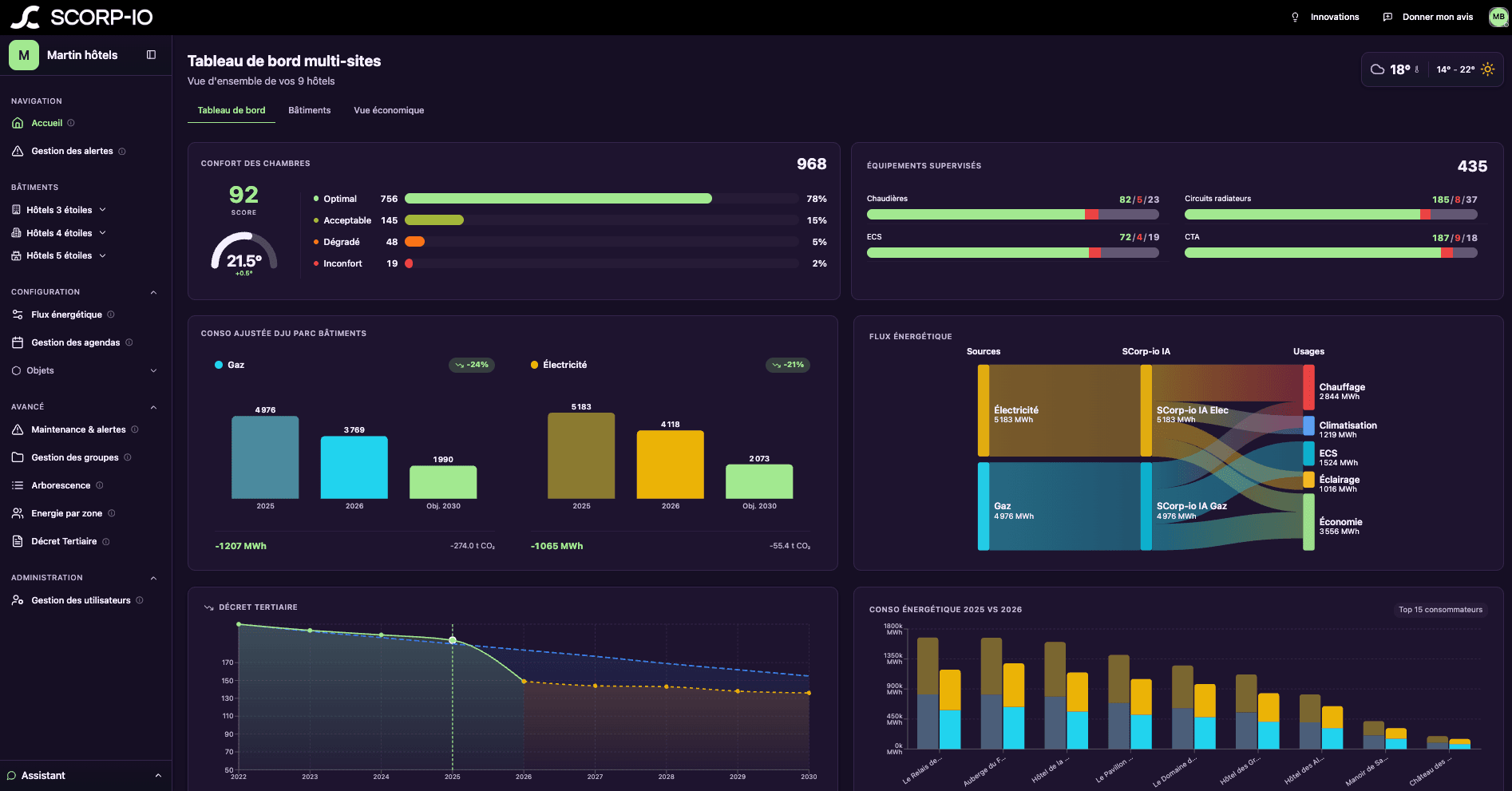This screenshot has width=1512, height=791.
Task: Click the Optimal comfort progress bar
Action: pos(601,199)
